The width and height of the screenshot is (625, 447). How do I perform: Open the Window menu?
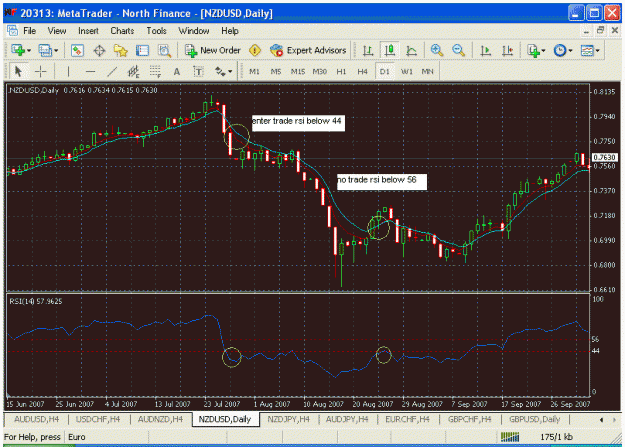[194, 31]
